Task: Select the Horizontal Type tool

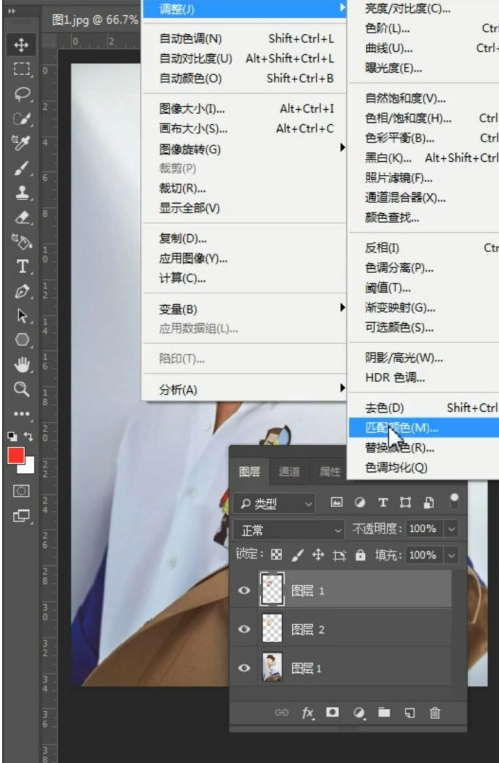Action: pos(21,267)
